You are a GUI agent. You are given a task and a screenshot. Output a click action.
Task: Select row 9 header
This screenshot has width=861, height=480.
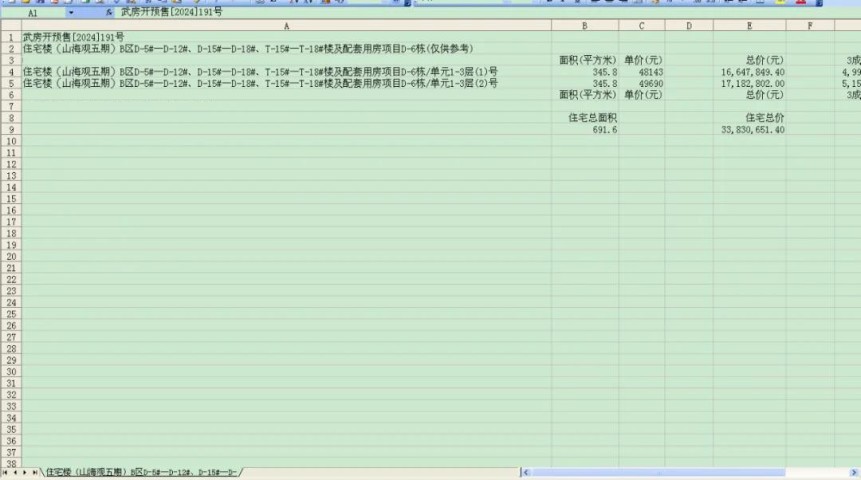click(x=11, y=130)
